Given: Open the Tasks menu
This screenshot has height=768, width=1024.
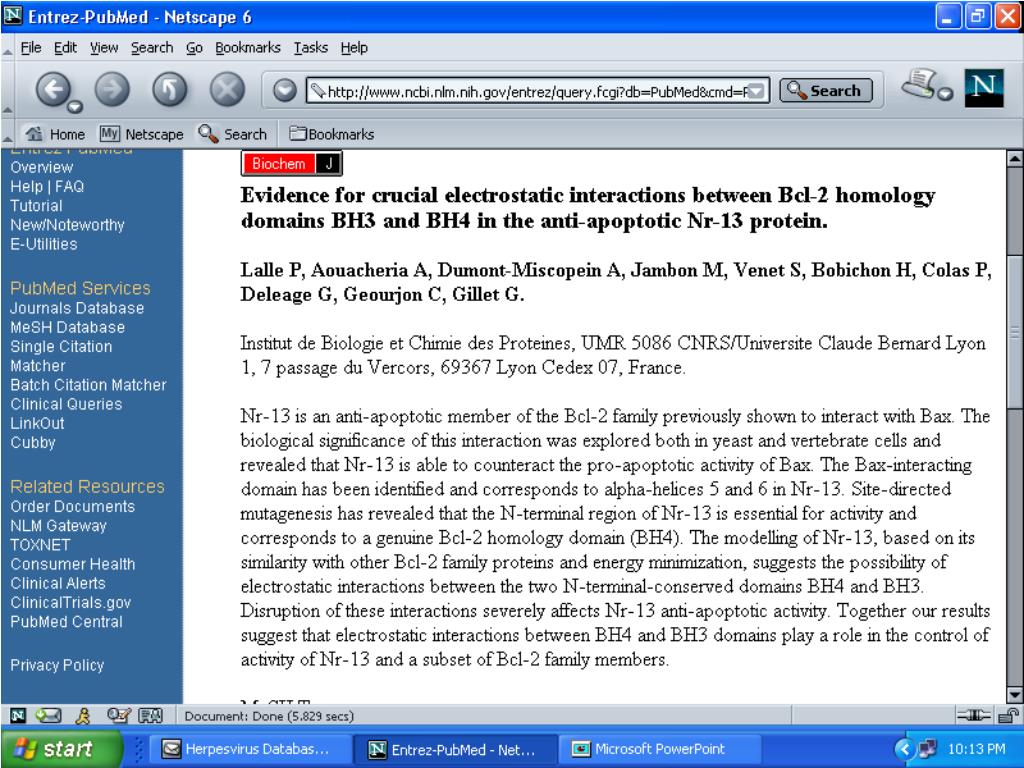Looking at the screenshot, I should [x=311, y=48].
